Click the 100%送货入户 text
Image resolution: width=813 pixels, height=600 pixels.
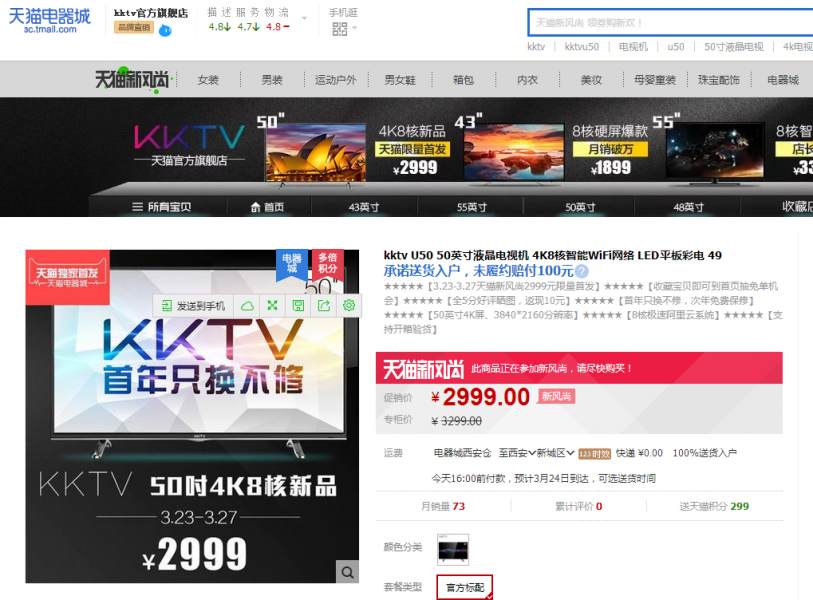pyautogui.click(x=704, y=453)
